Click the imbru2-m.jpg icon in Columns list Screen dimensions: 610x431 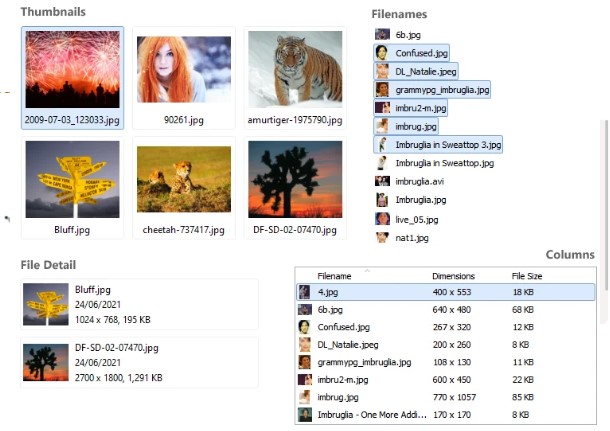304,380
